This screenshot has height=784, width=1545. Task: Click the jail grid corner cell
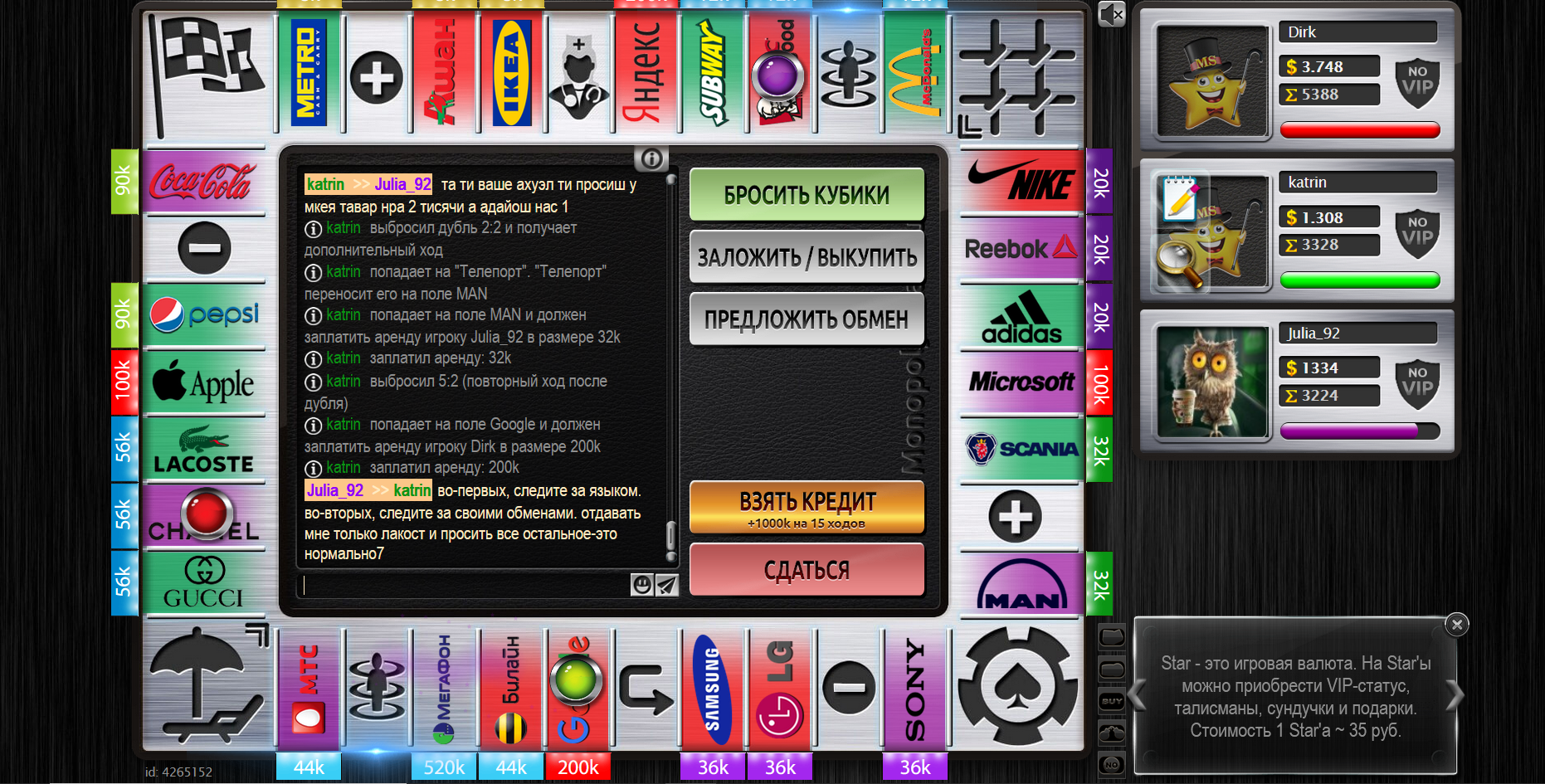1019,76
